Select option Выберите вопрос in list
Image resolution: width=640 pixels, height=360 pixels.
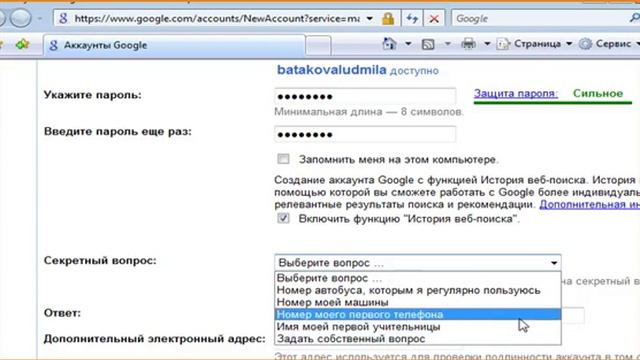click(418, 278)
